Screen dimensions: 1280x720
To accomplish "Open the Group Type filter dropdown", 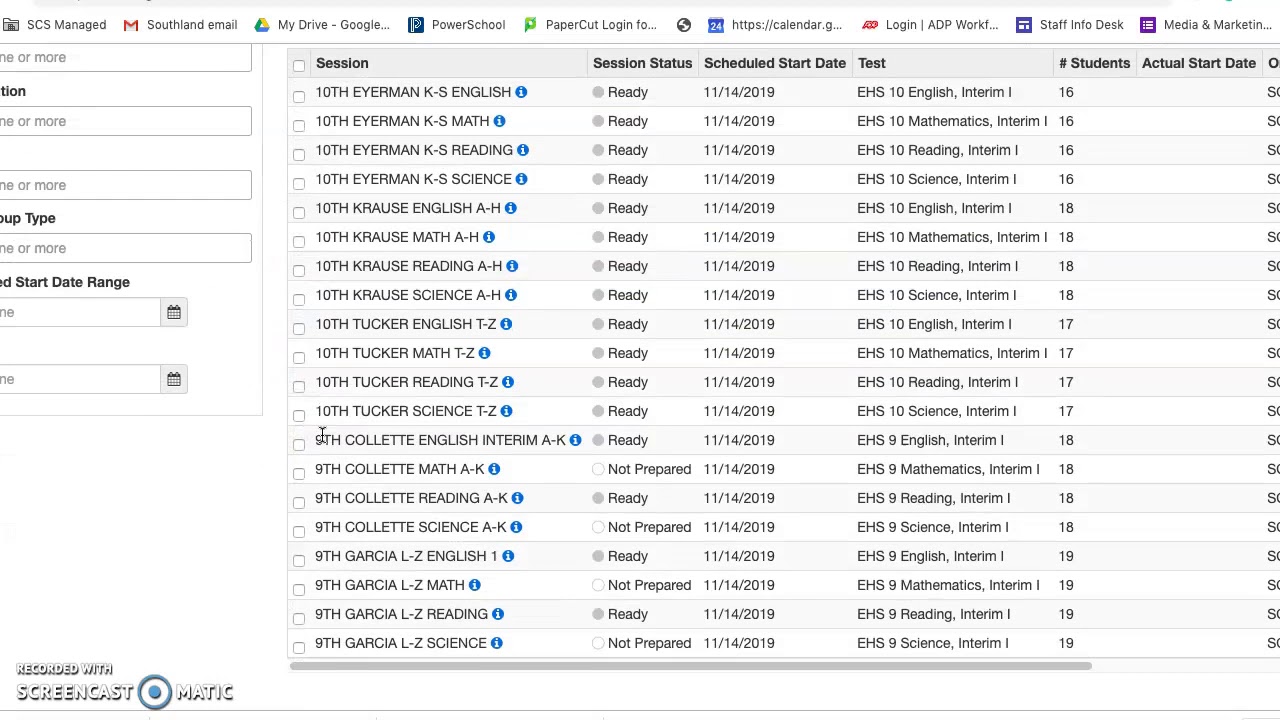I will click(125, 248).
